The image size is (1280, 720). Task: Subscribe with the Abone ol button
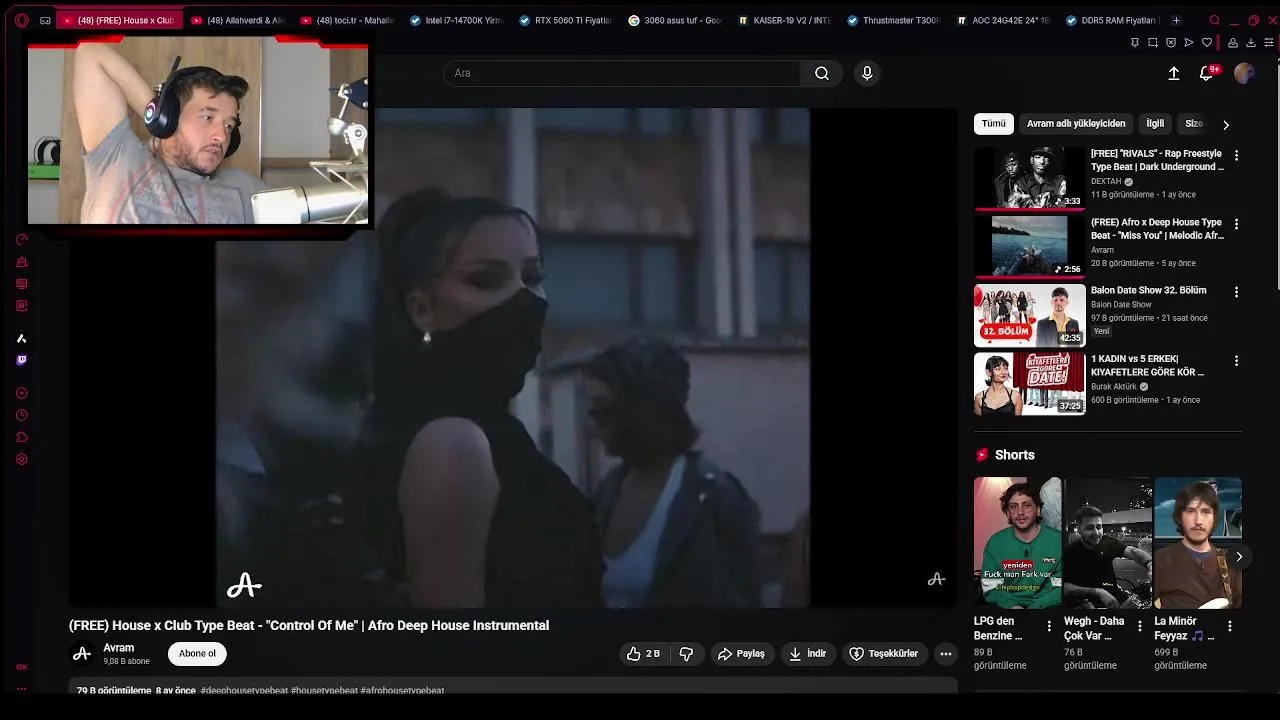(197, 653)
